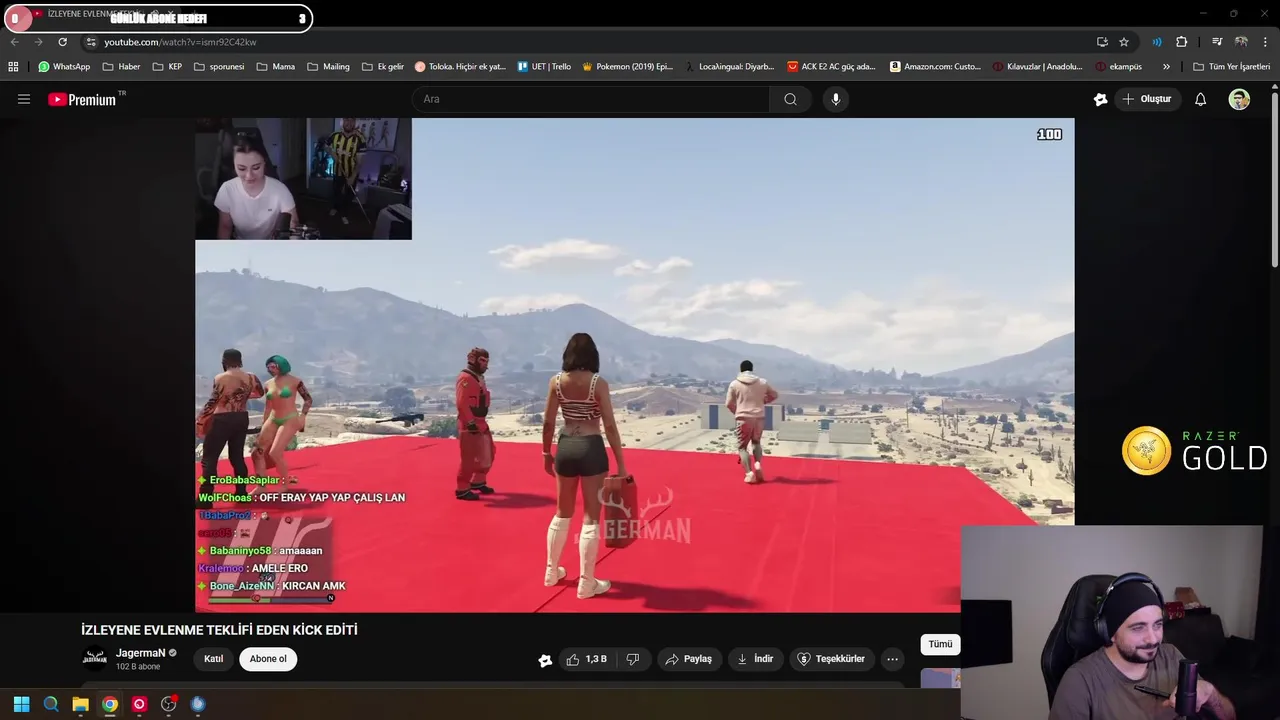Expand the Ek gelir bookmarks folder
Screen dimensions: 1280x720
[382, 67]
